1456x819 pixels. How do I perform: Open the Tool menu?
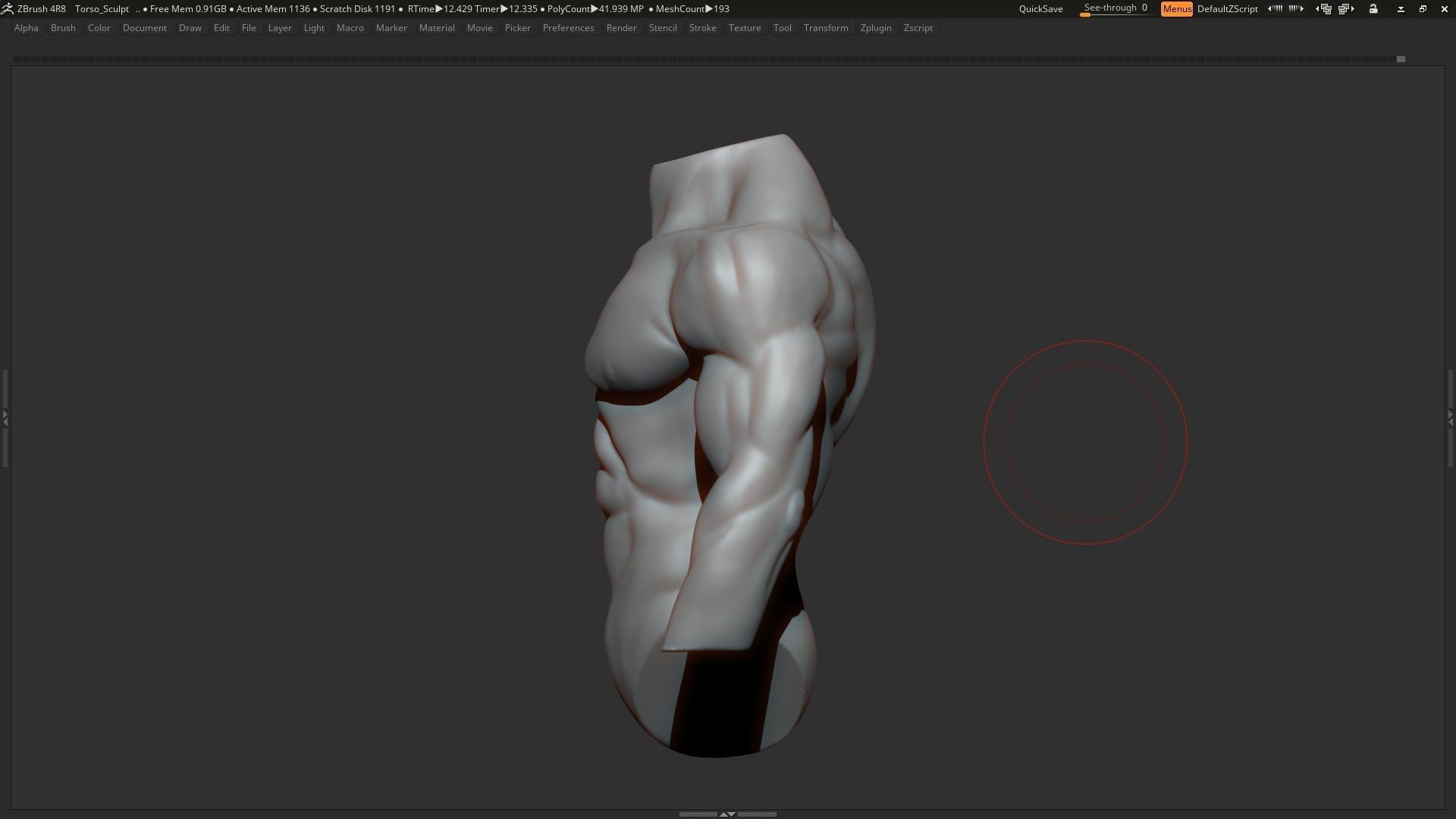coord(783,28)
